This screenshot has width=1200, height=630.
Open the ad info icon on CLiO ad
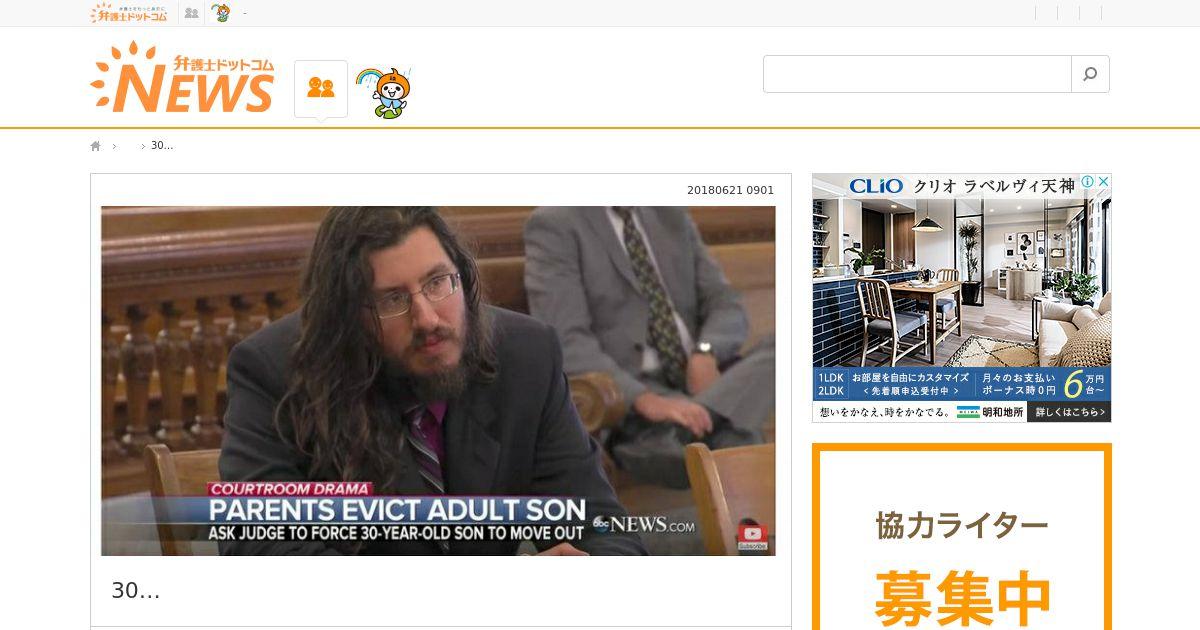pyautogui.click(x=1087, y=182)
